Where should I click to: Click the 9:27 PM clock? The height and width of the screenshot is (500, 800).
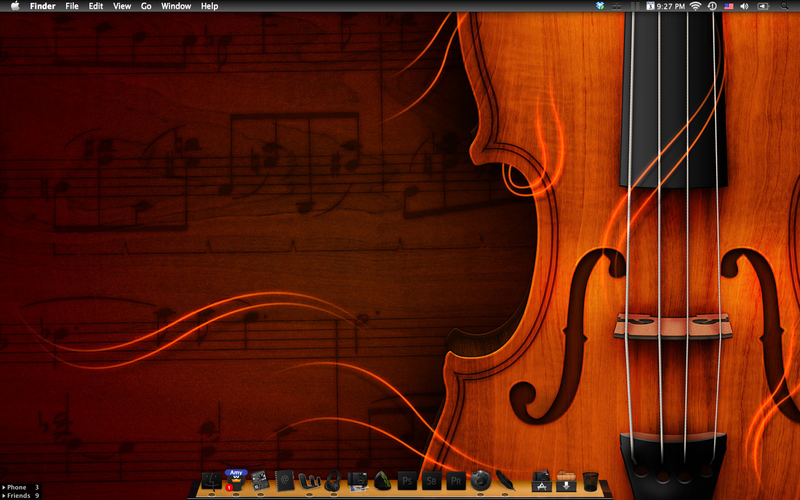tap(672, 6)
